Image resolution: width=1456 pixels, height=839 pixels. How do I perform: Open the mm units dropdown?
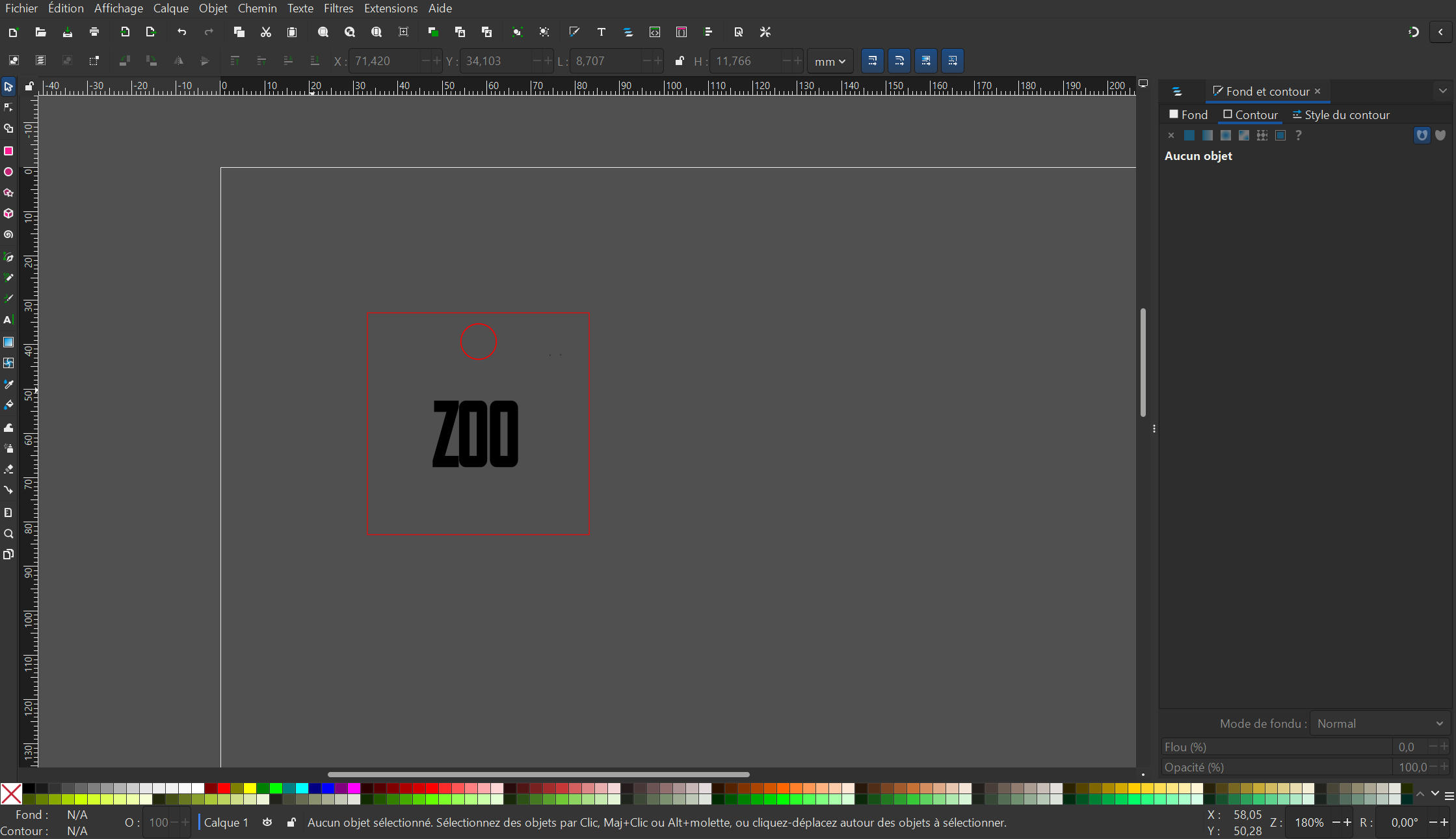click(830, 61)
